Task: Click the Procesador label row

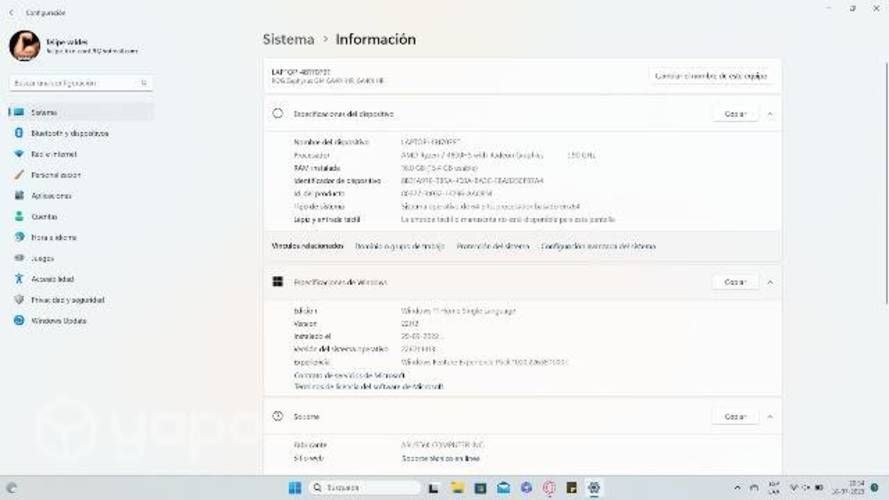Action: pos(312,155)
